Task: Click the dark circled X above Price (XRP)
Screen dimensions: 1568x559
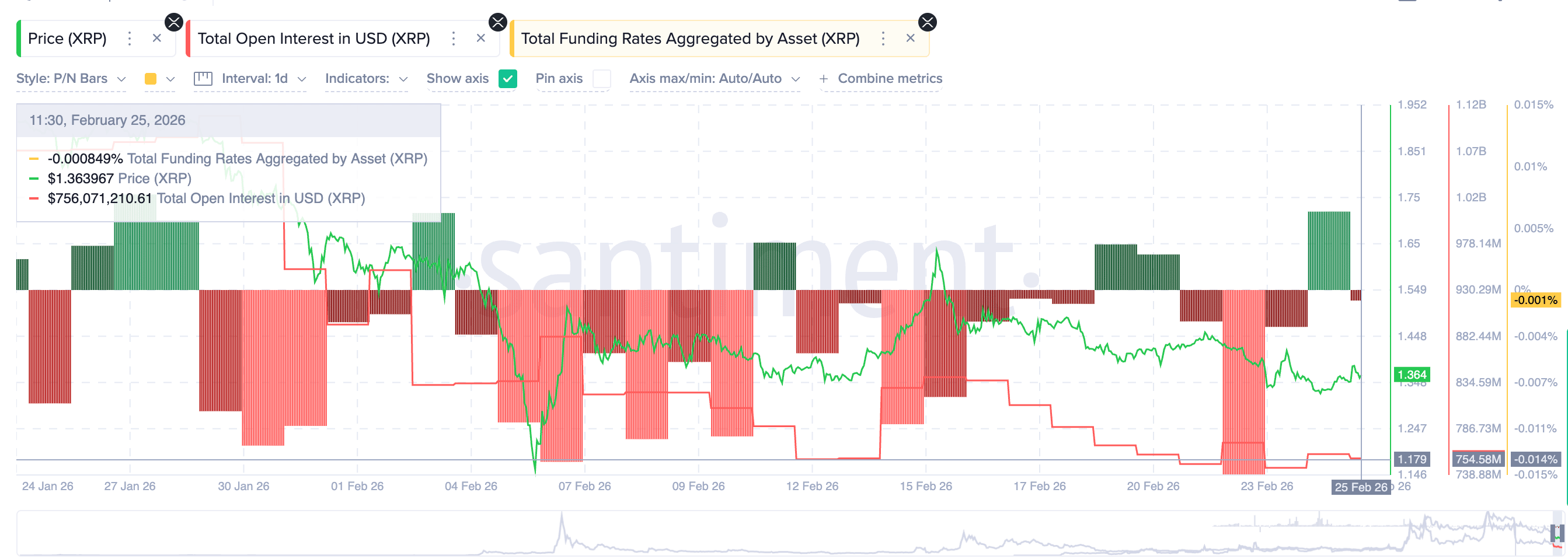Action: tap(175, 22)
